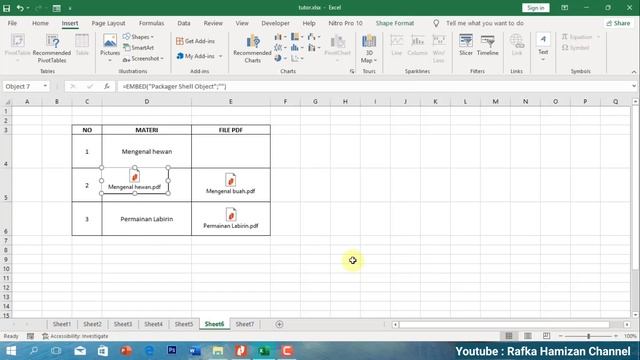Open PowerPoint from the taskbar
This screenshot has width=640, height=360.
click(x=126, y=351)
